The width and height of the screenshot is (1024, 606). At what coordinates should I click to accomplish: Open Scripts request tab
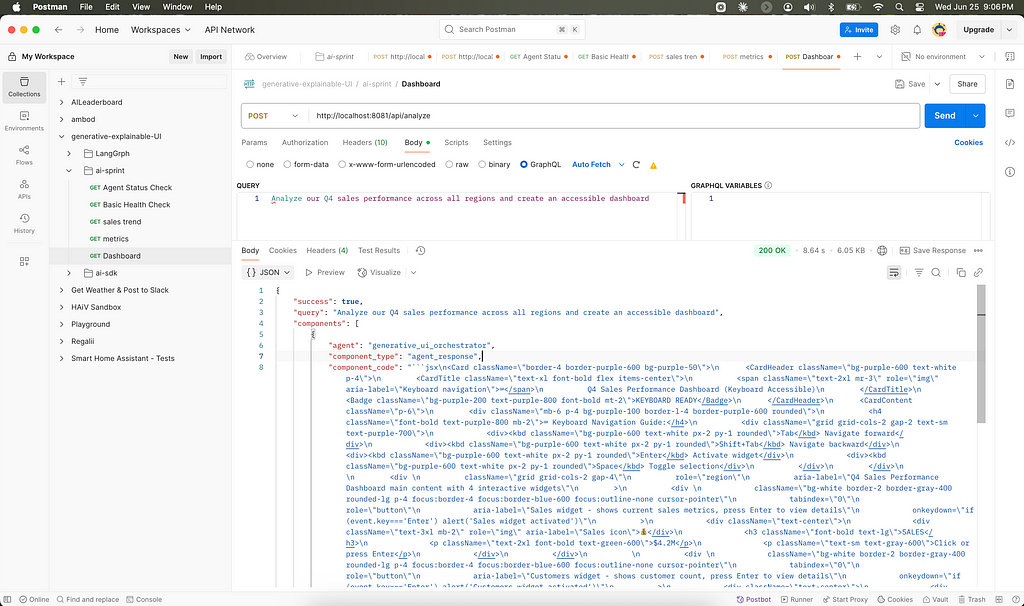tap(456, 142)
